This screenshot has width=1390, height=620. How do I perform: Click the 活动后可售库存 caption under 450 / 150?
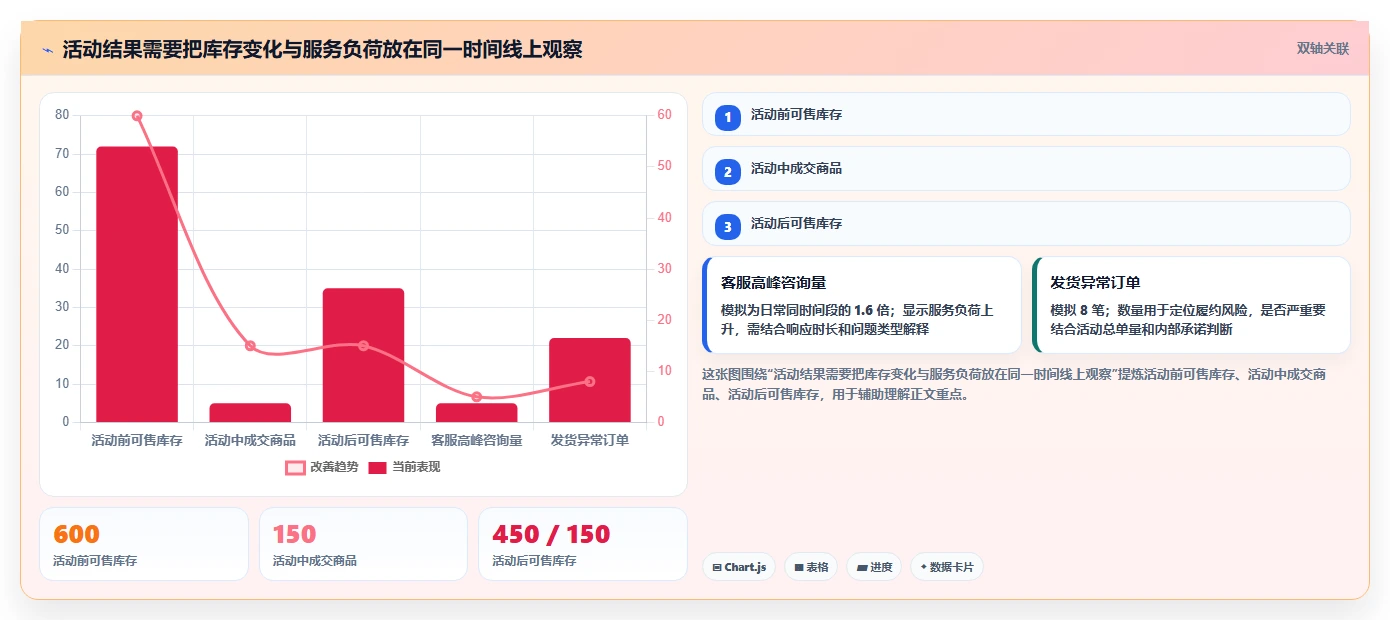point(534,561)
